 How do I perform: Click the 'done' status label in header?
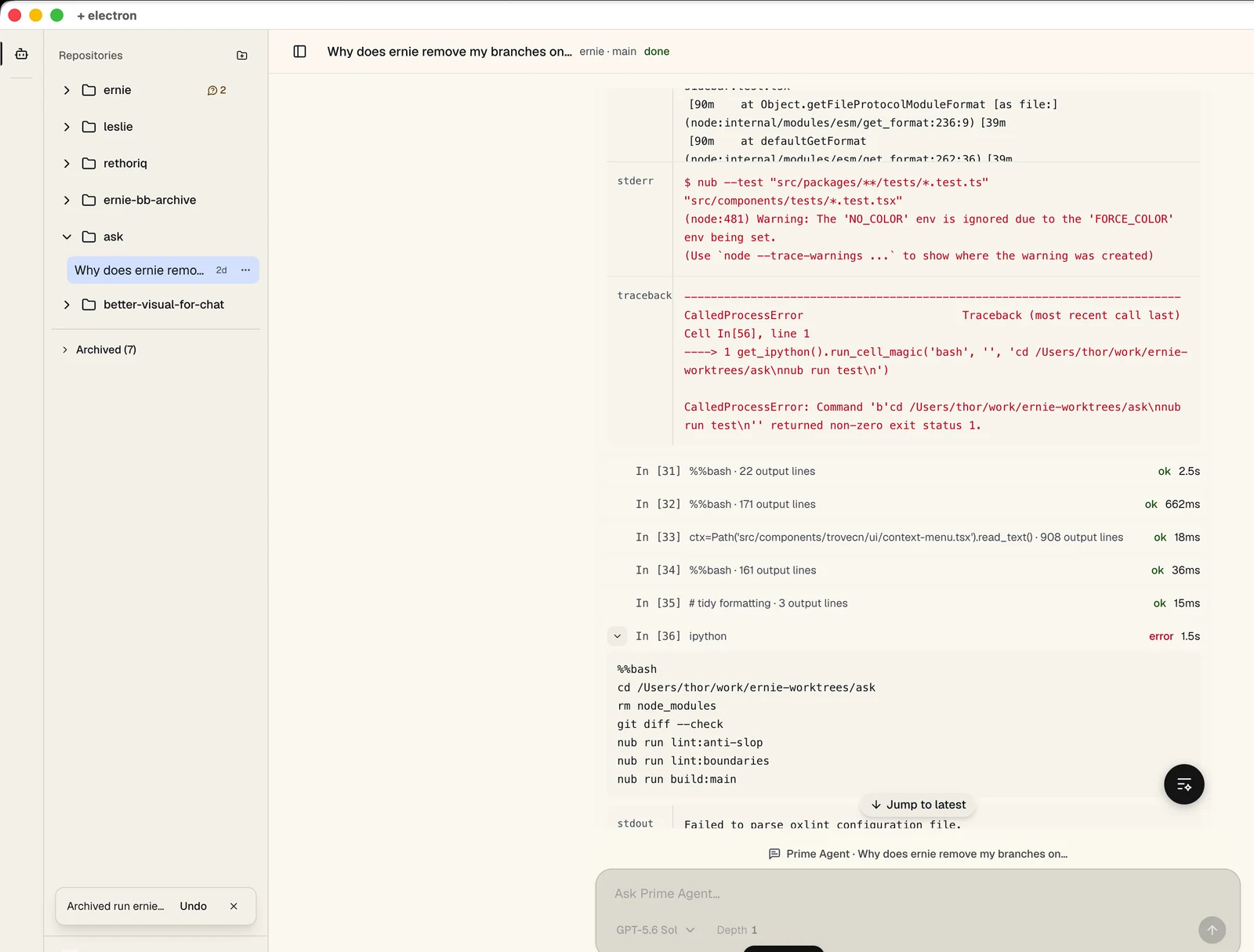pos(657,52)
